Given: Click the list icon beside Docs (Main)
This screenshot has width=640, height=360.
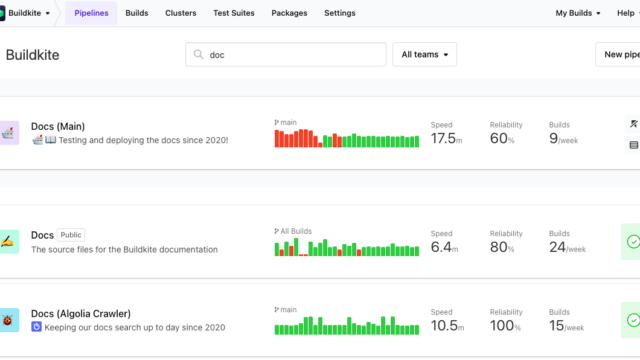Looking at the screenshot, I should [633, 145].
